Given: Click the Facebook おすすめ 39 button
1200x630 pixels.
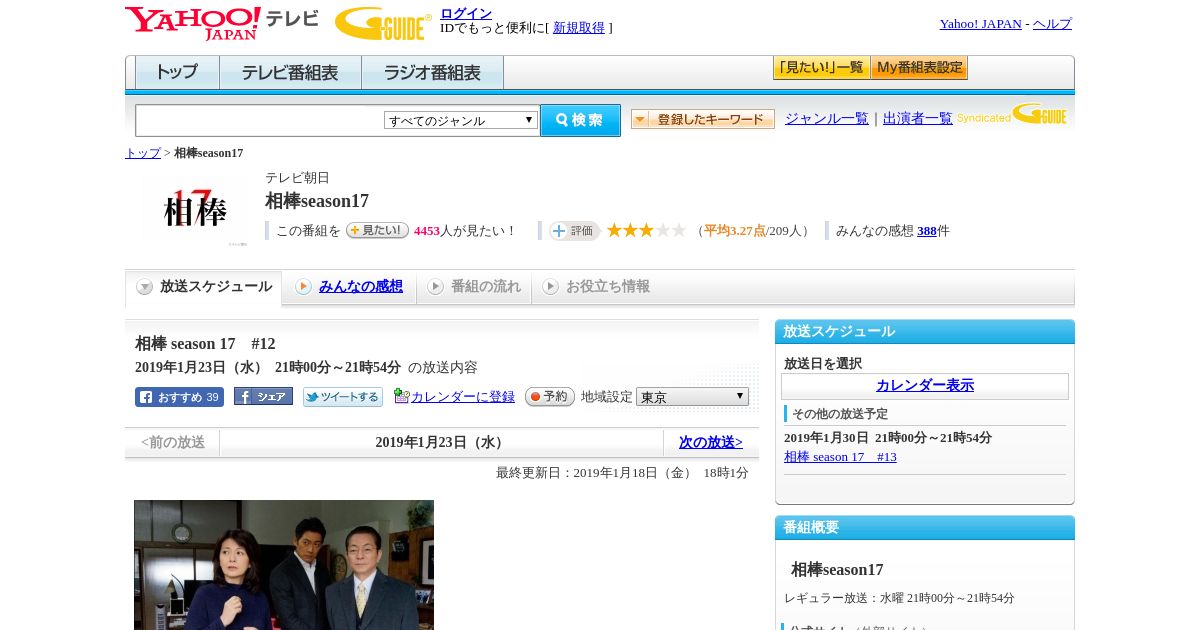Looking at the screenshot, I should pos(179,397).
